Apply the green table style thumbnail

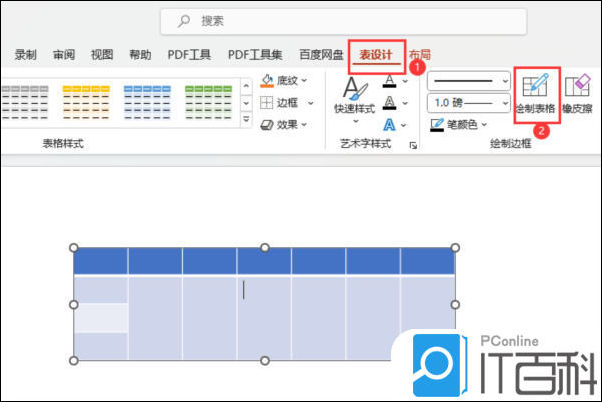coord(208,102)
